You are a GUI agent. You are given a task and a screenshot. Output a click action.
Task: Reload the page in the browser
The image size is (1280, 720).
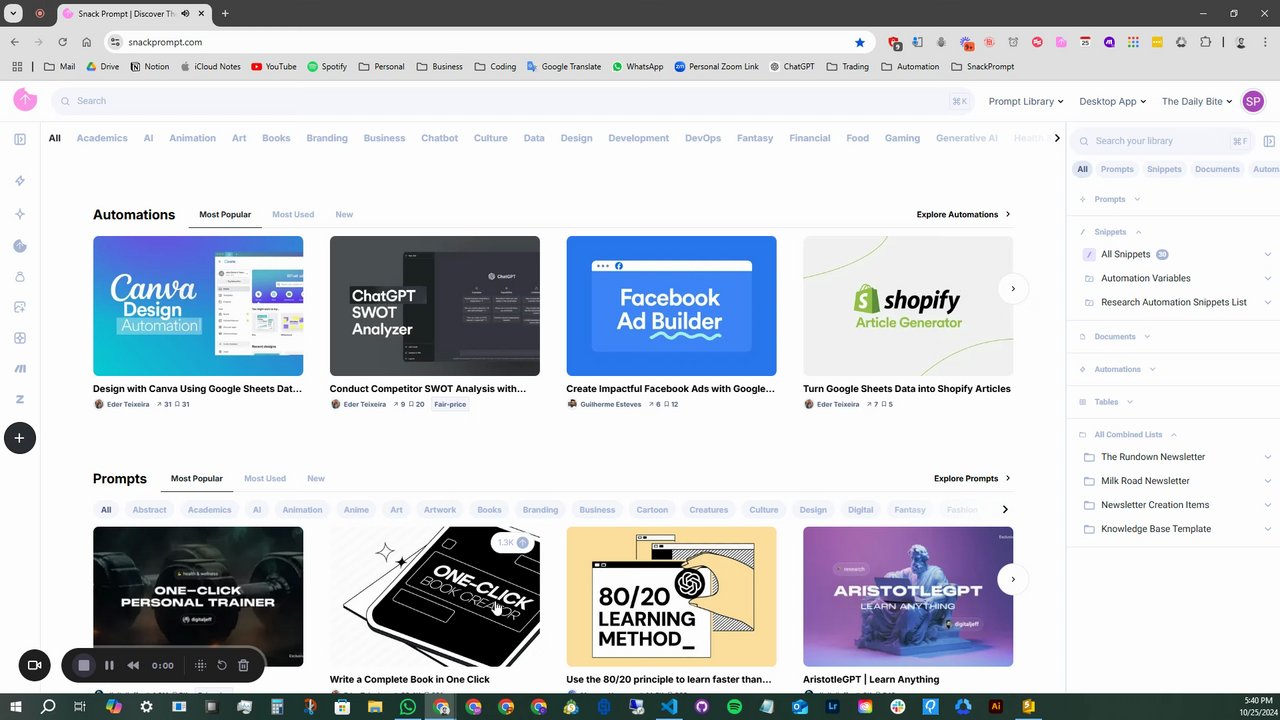coord(62,42)
